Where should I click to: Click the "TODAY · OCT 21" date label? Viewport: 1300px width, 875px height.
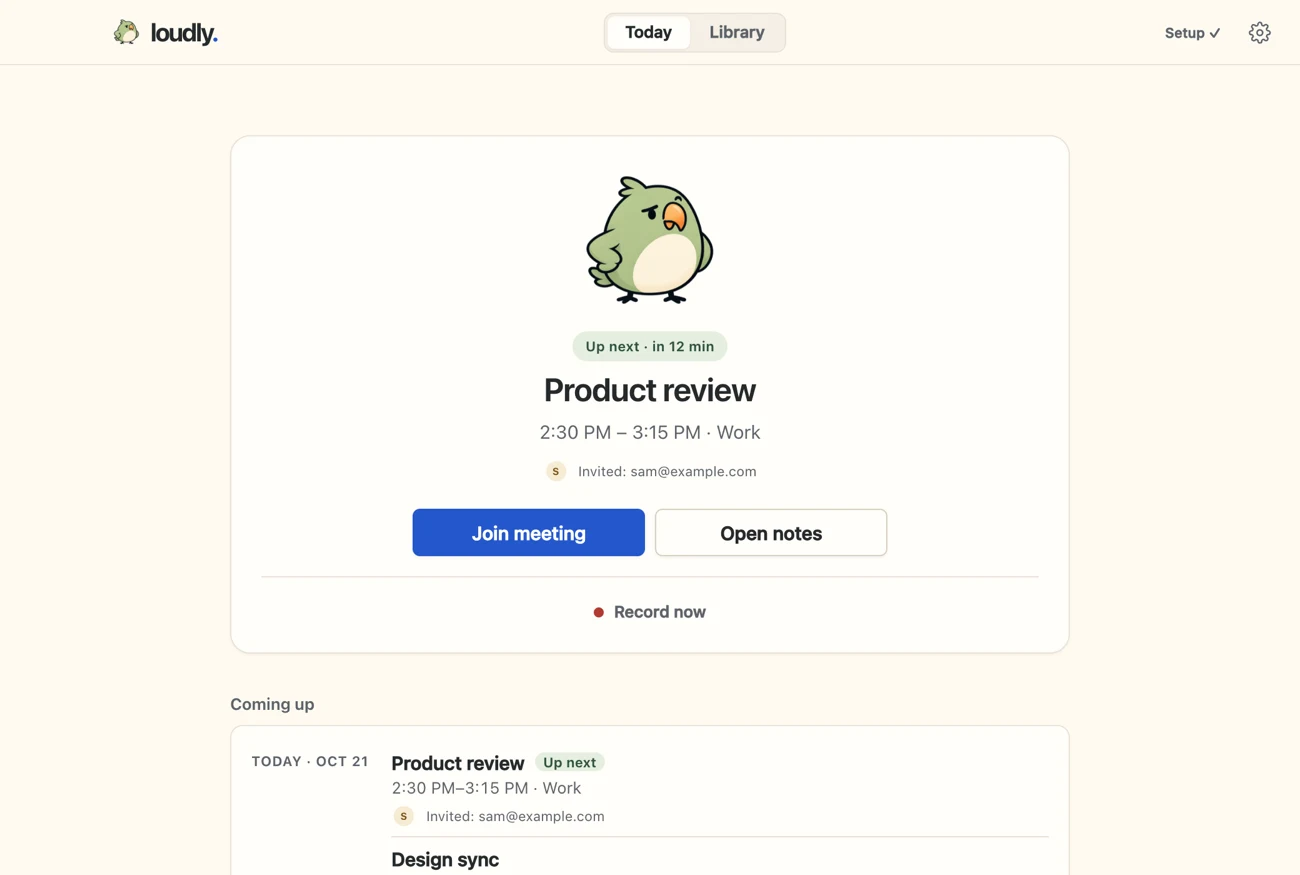[x=310, y=761]
